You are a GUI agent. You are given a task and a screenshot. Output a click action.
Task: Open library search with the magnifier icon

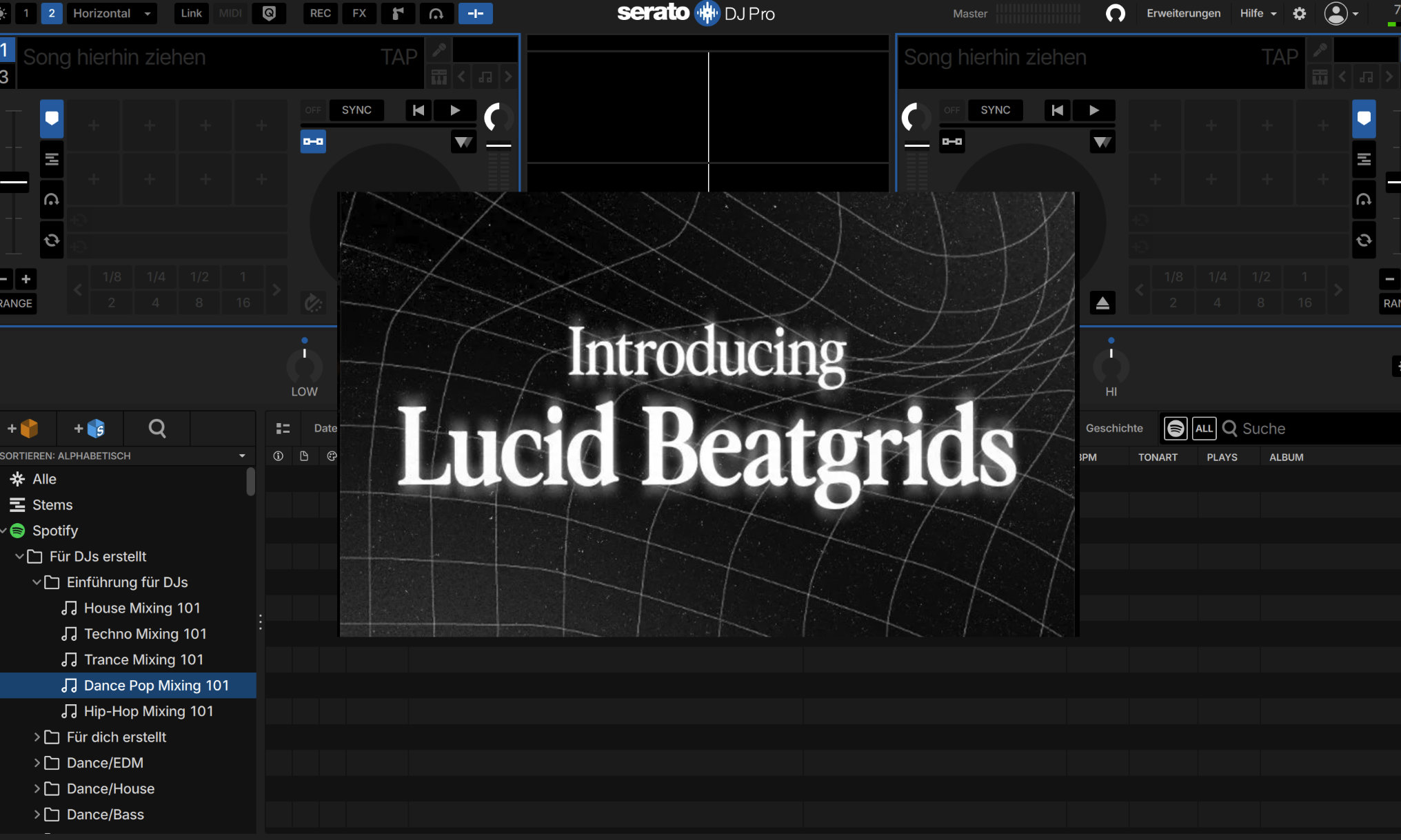(x=157, y=429)
